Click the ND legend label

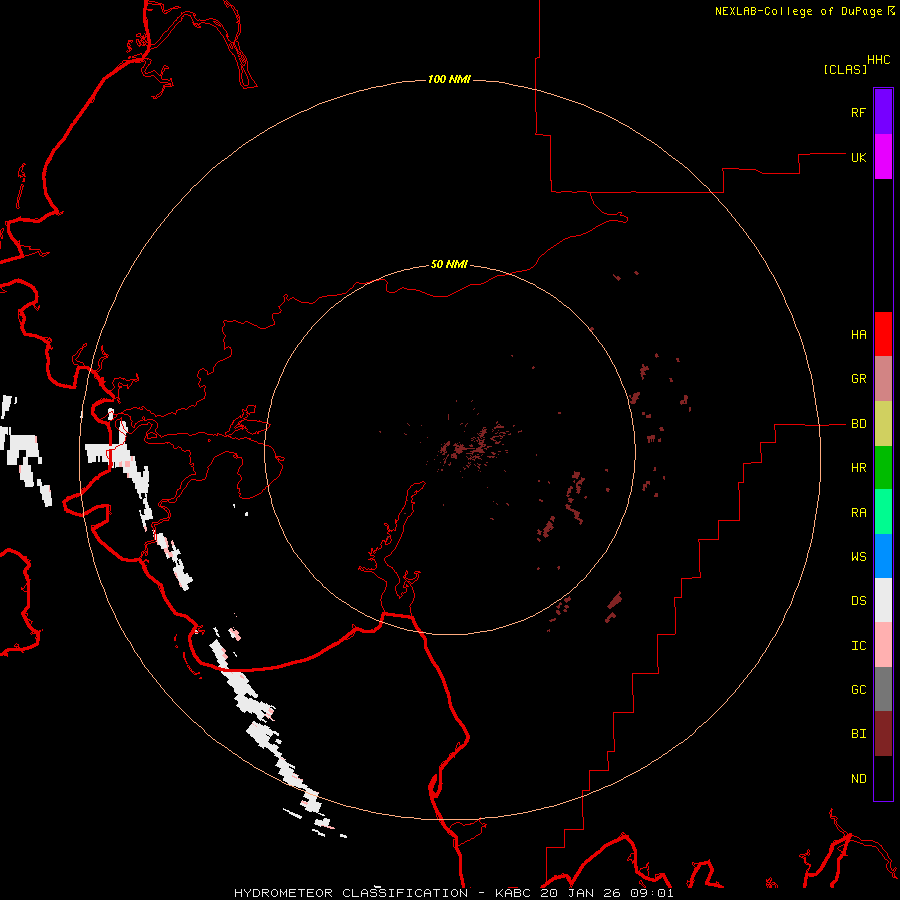click(858, 778)
